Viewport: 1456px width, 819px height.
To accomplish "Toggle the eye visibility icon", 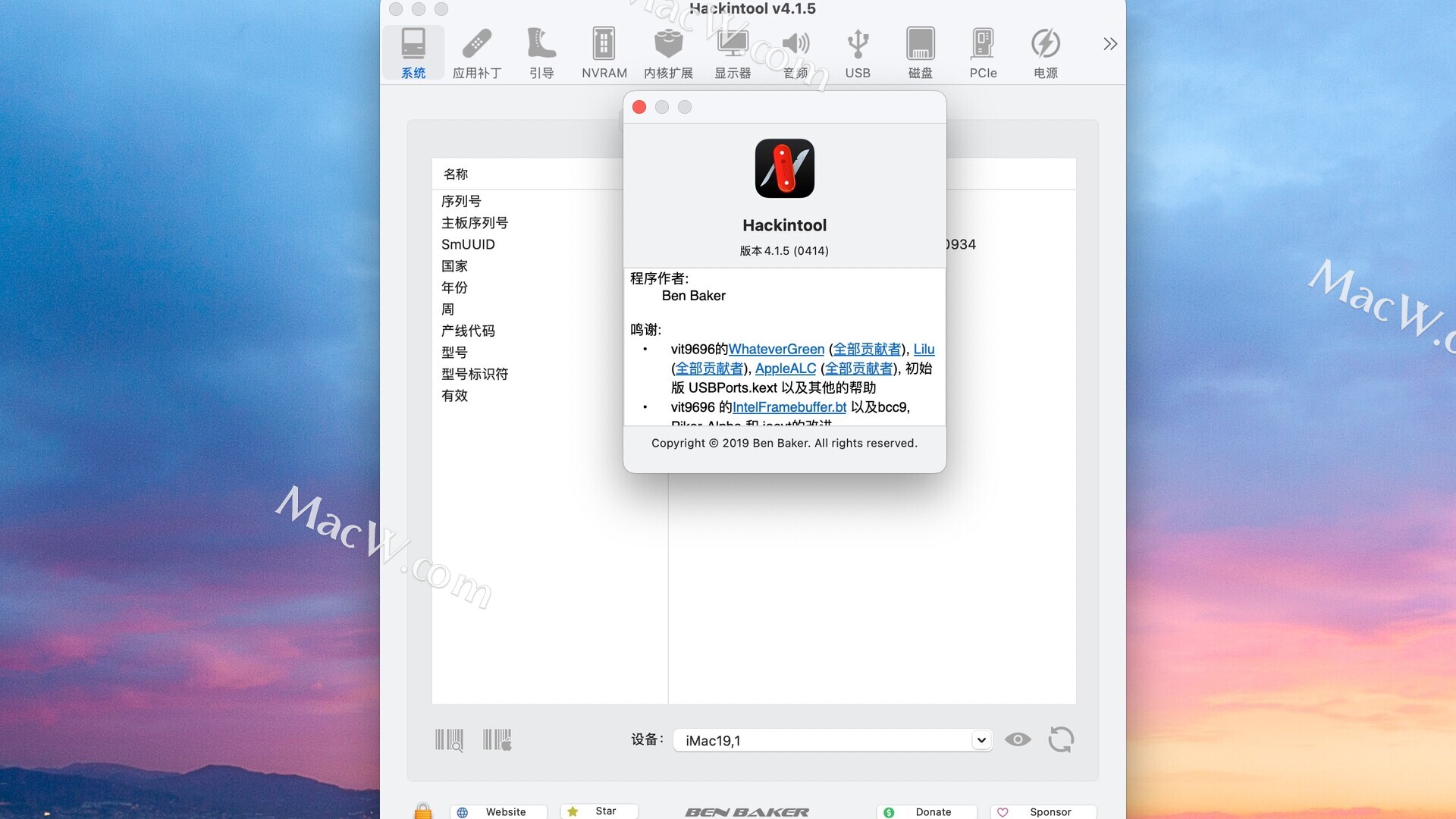I will (1017, 739).
